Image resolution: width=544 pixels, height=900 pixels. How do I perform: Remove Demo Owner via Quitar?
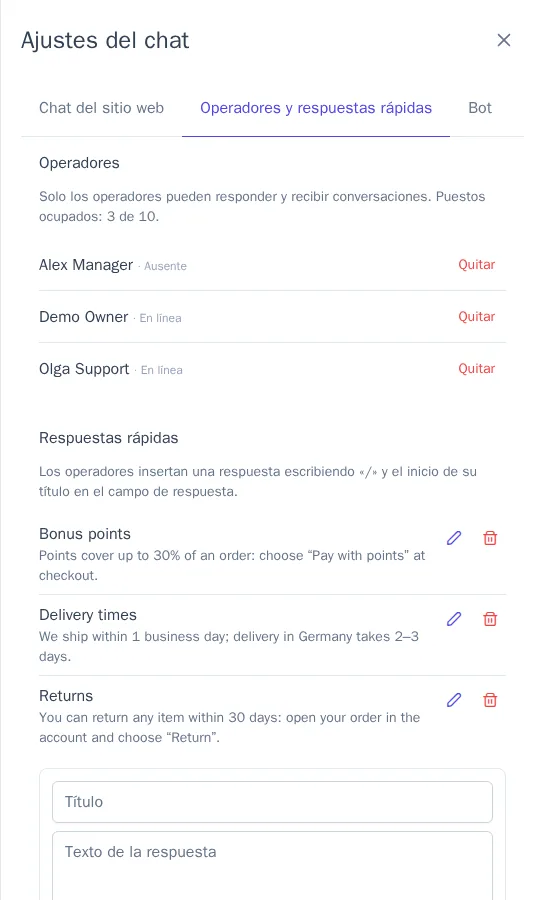tap(476, 316)
